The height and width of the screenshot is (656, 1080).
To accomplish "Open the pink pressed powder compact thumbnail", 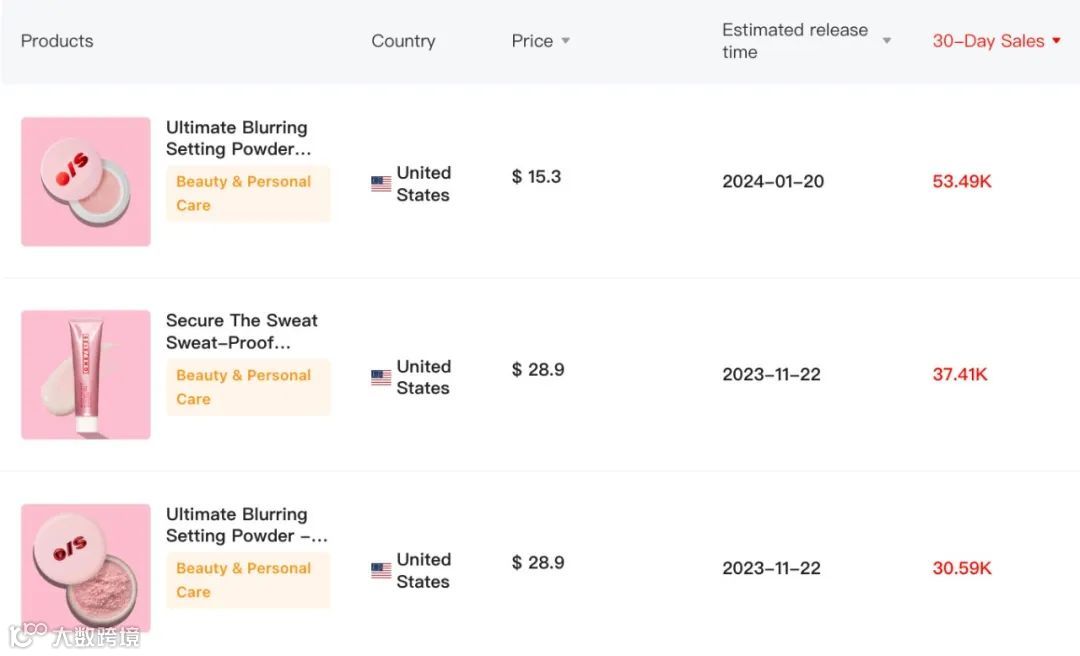I will [86, 182].
